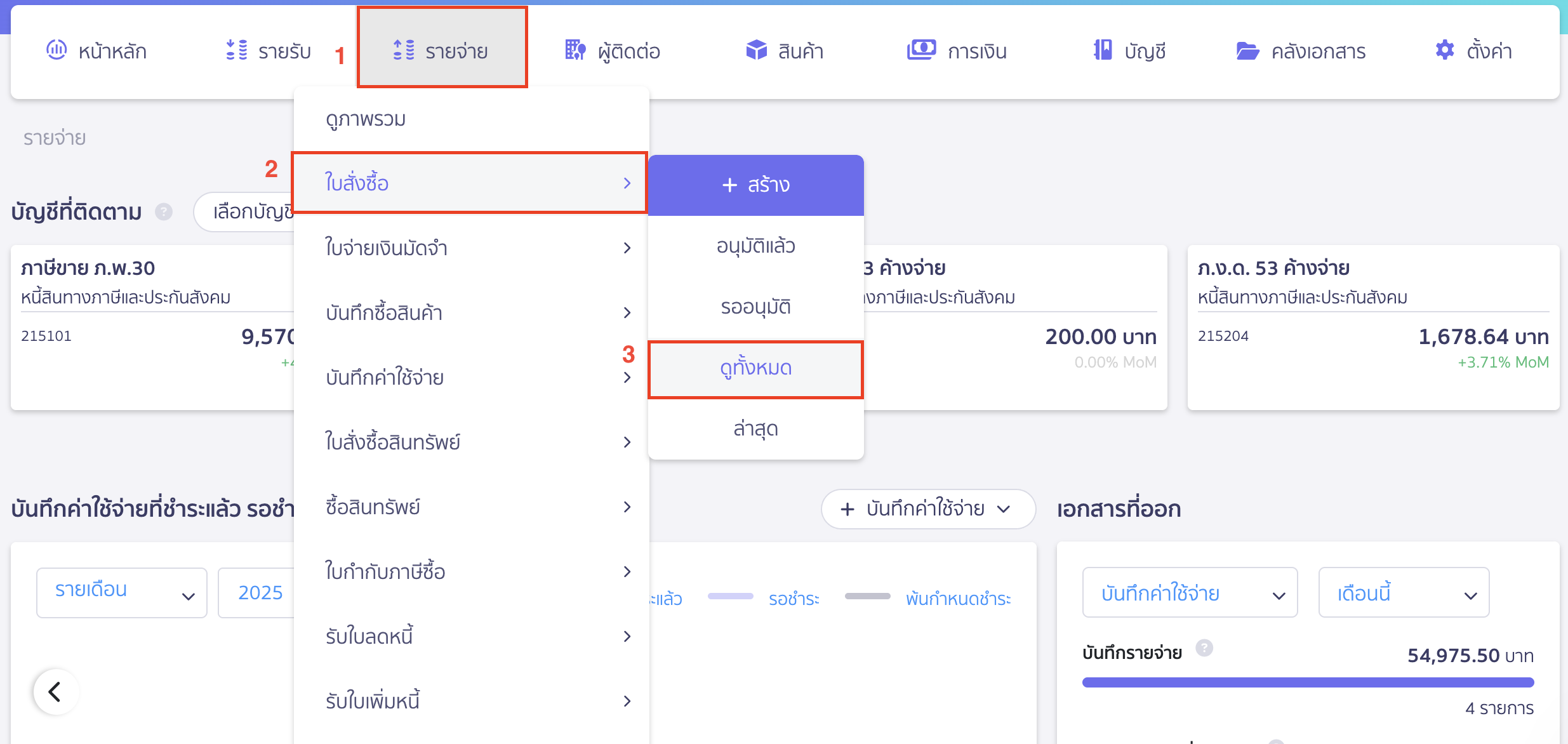Open the 2025 year selector
1568x744 pixels.
tap(256, 592)
